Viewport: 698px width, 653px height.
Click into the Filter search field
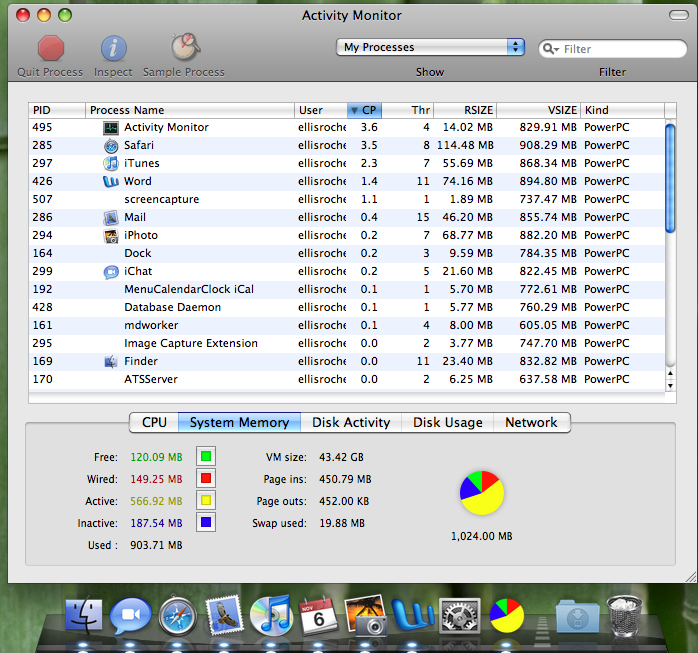tap(613, 49)
